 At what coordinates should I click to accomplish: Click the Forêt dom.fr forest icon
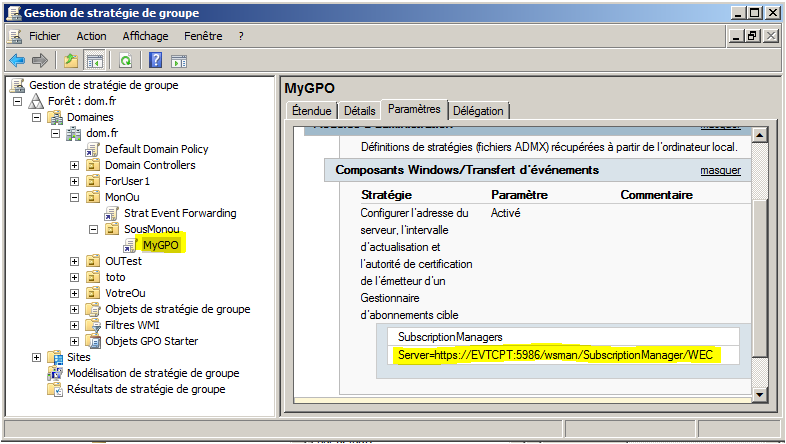pyautogui.click(x=36, y=101)
